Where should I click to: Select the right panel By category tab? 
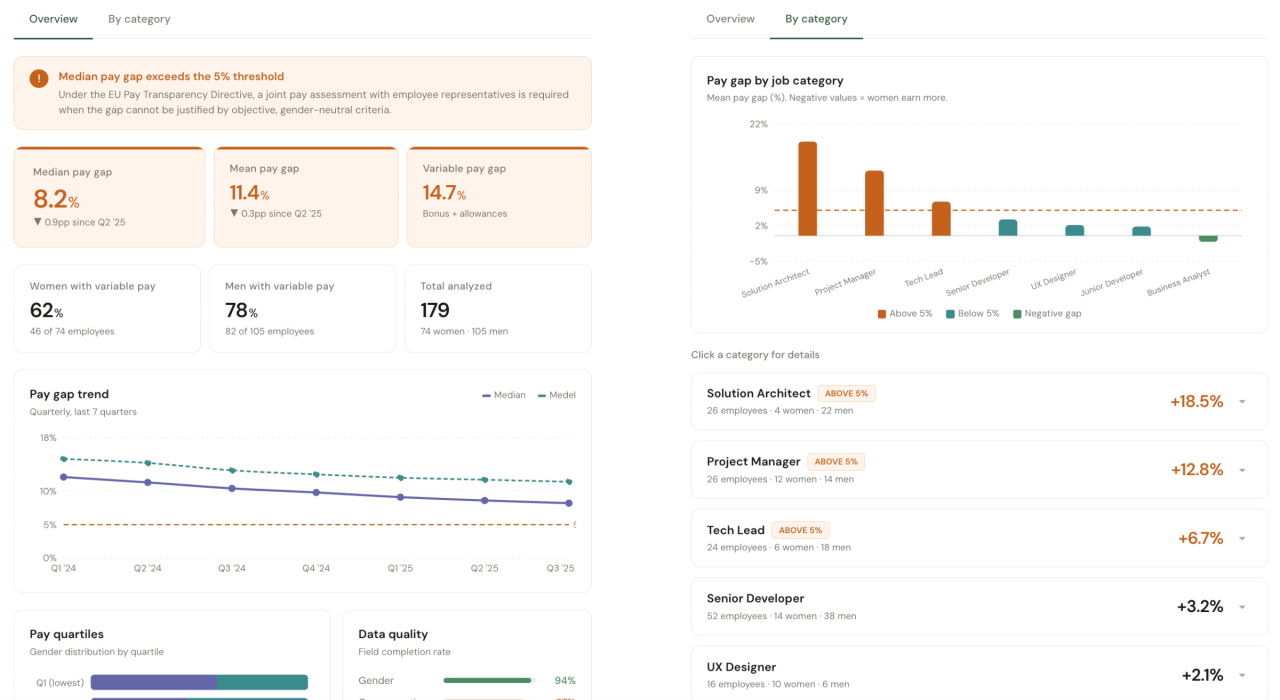point(816,19)
